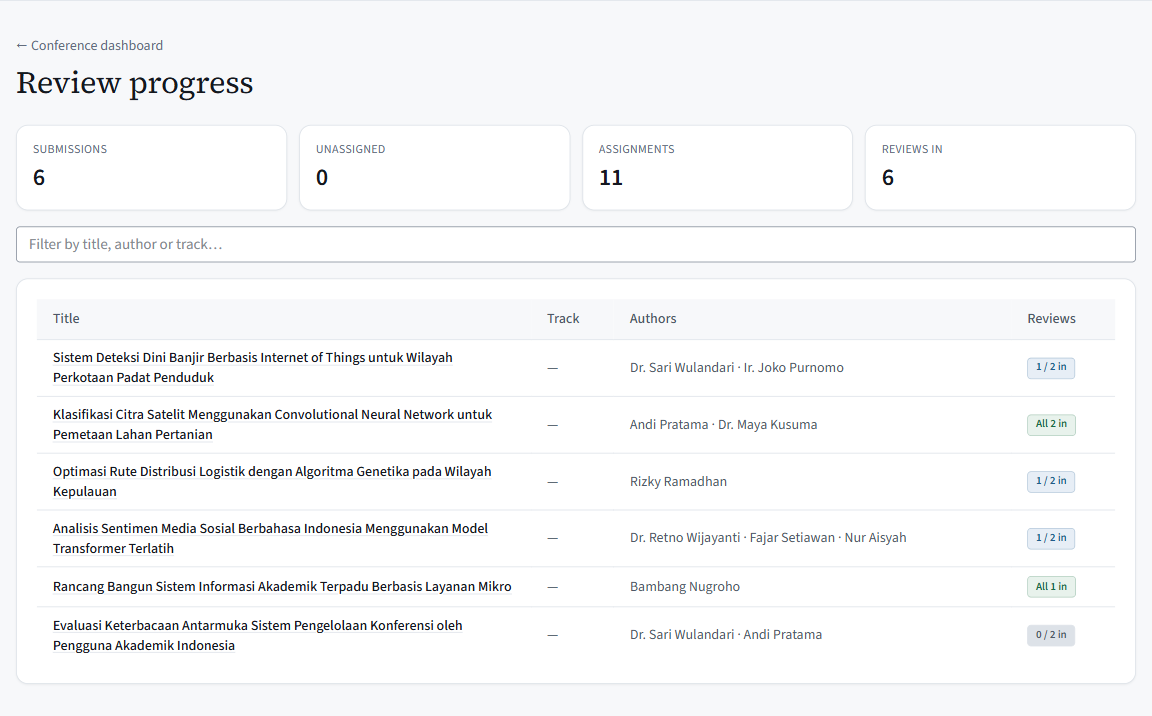Focus the filter by title search field
1152x716 pixels.
[x=575, y=245]
